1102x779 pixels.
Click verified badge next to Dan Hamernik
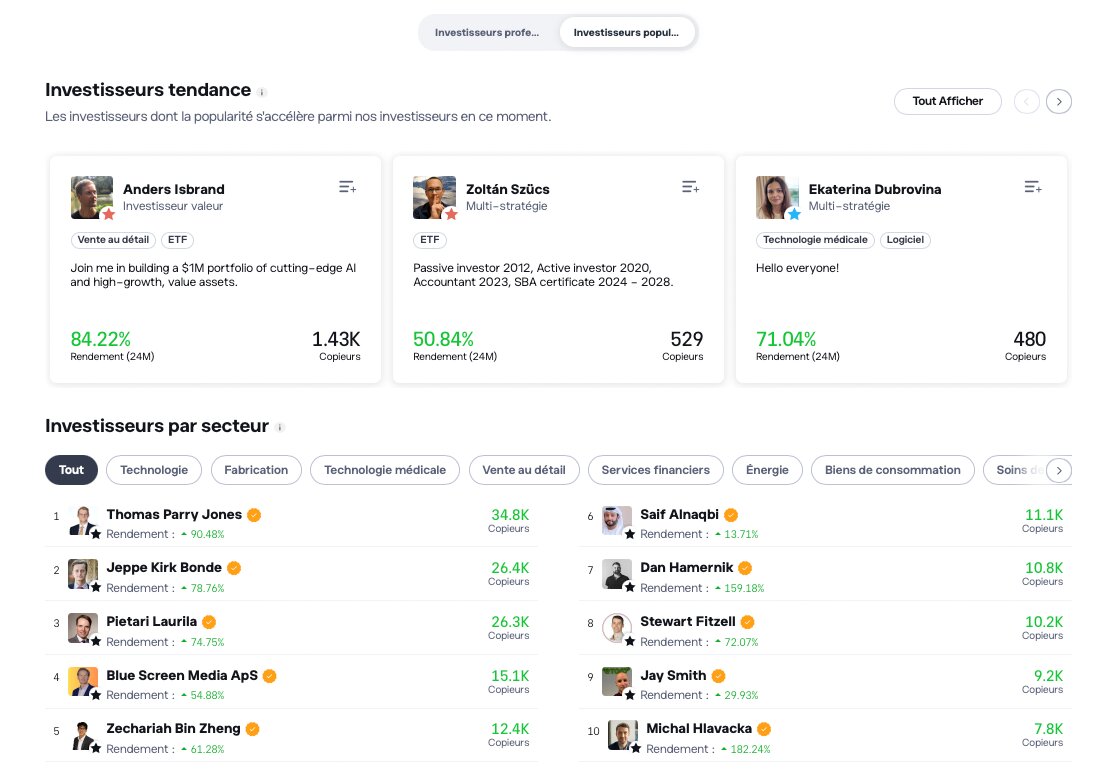[746, 568]
